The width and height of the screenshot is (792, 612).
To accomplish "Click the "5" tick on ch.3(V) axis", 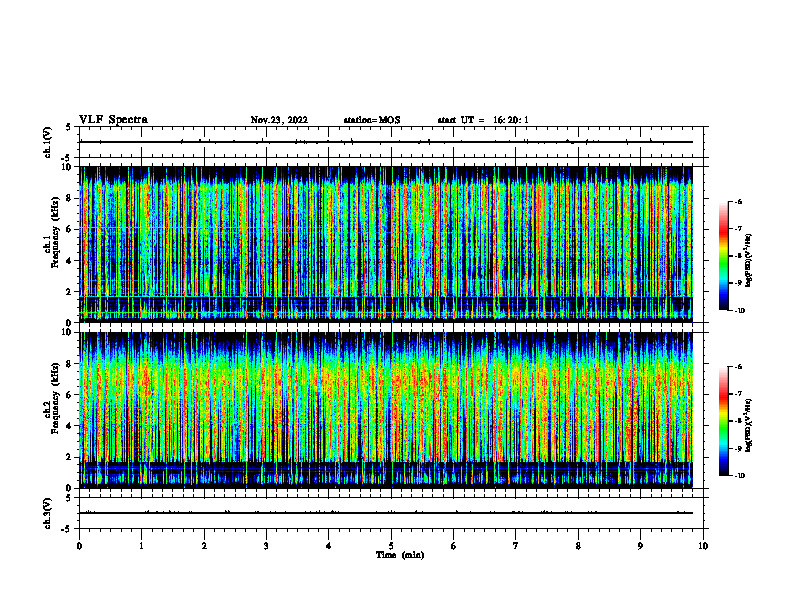I will (x=69, y=498).
